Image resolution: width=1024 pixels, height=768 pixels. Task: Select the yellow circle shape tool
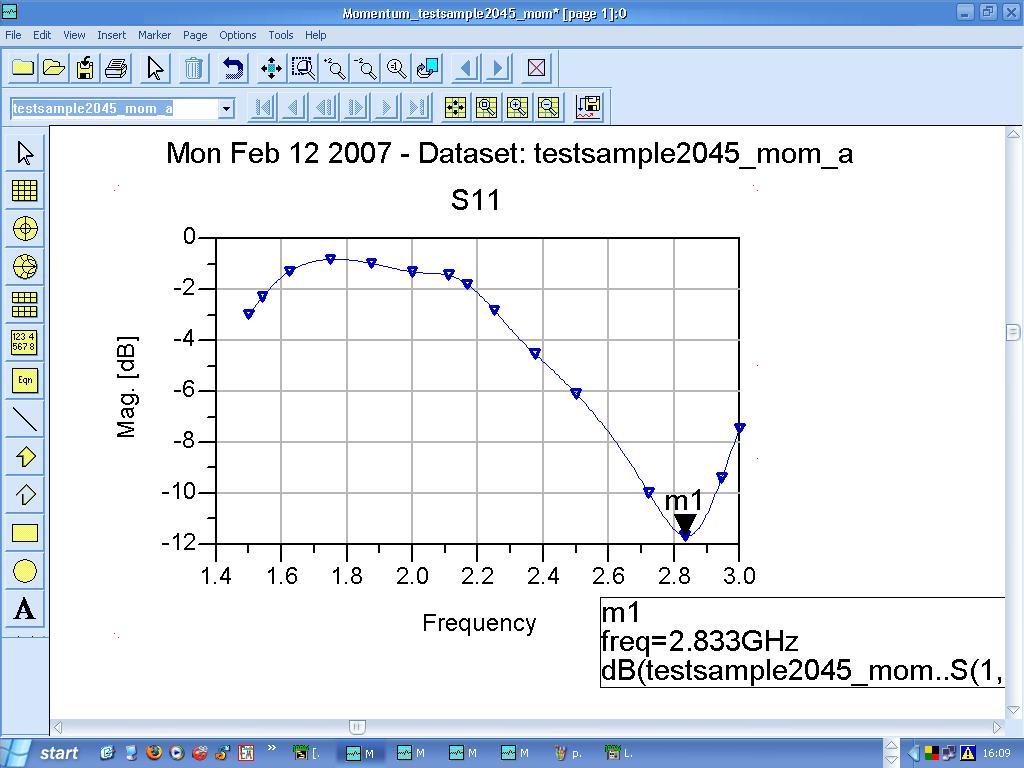tap(25, 571)
